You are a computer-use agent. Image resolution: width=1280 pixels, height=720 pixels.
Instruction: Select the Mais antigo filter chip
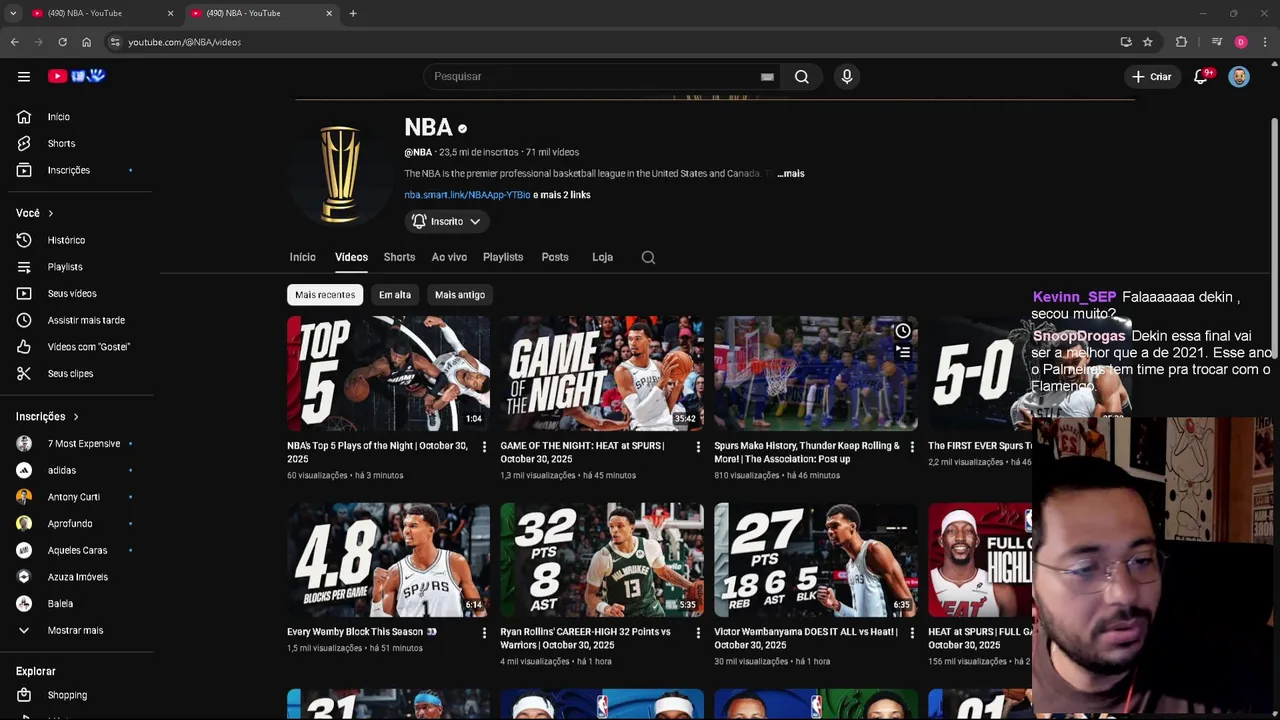click(460, 295)
